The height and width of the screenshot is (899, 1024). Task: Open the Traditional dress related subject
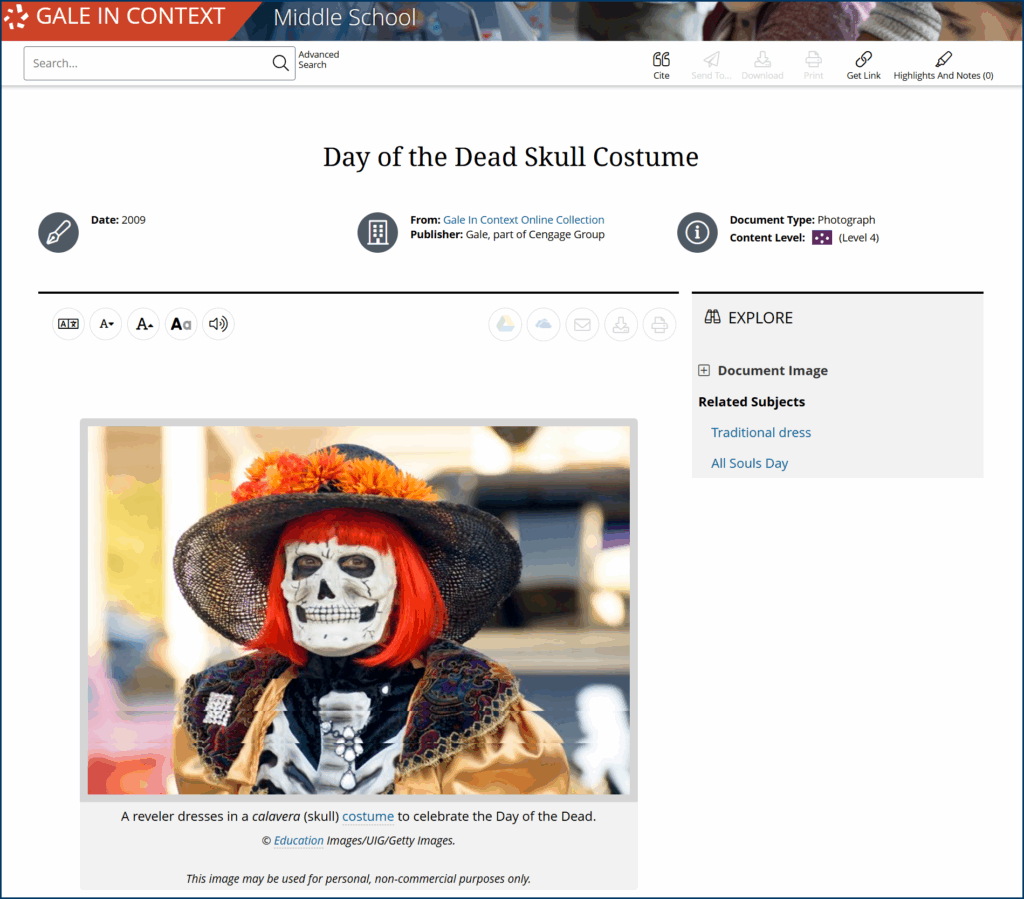click(x=760, y=433)
